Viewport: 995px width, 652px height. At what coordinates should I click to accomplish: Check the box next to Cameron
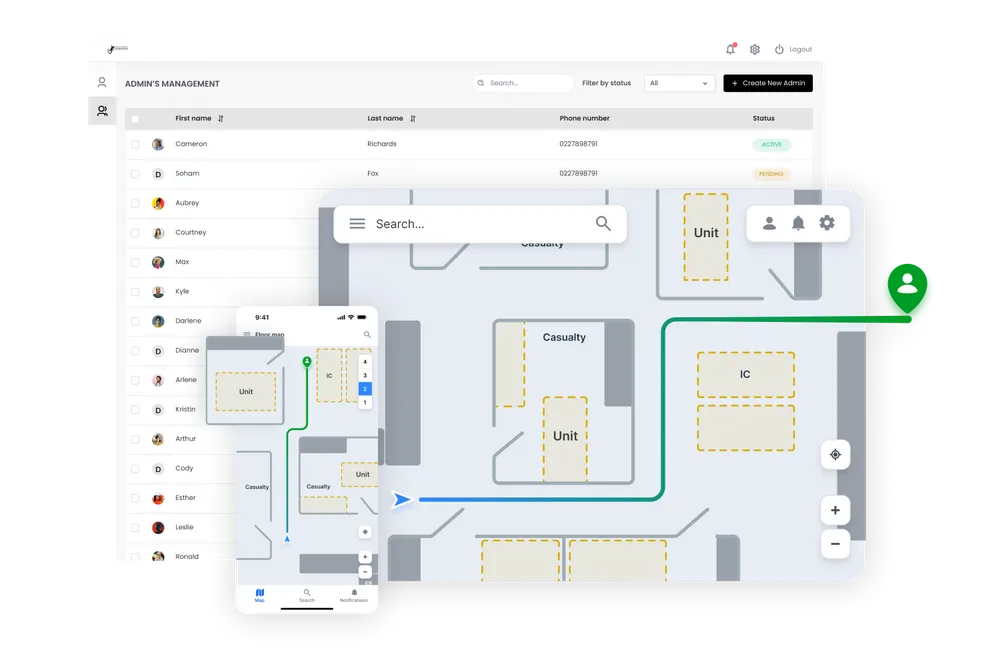[x=135, y=145]
